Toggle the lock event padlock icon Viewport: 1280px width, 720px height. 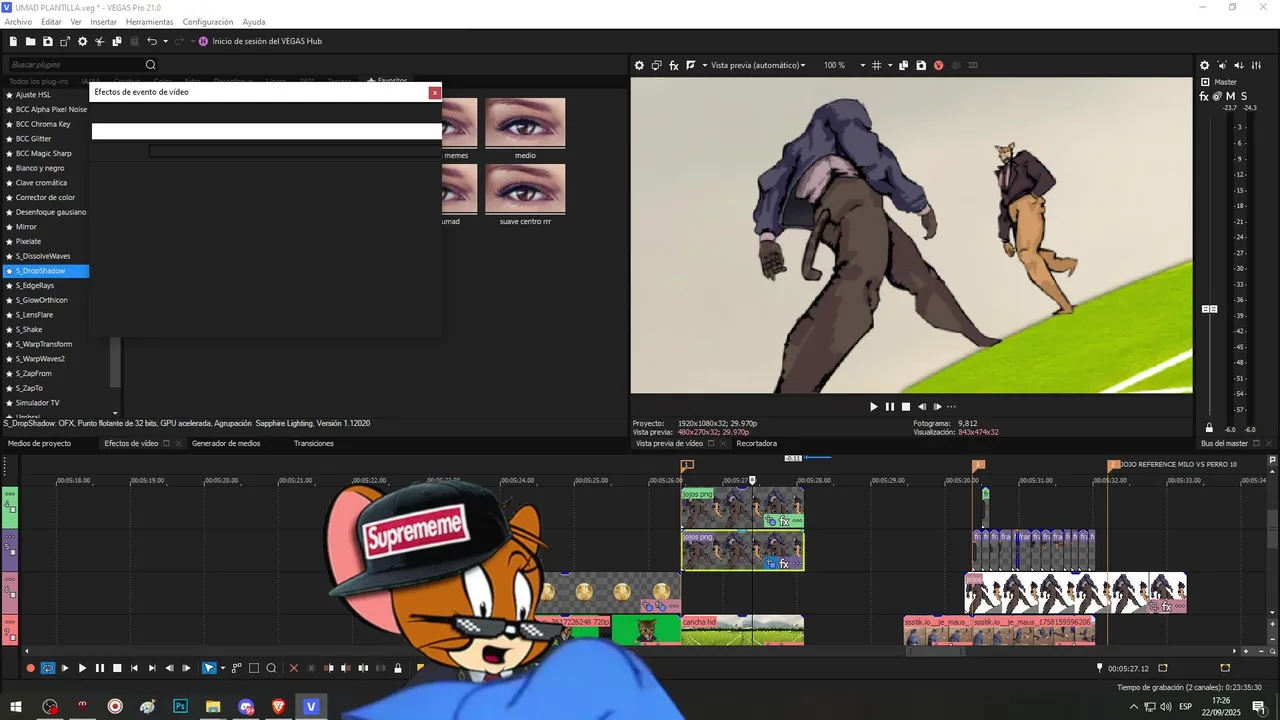(x=398, y=668)
